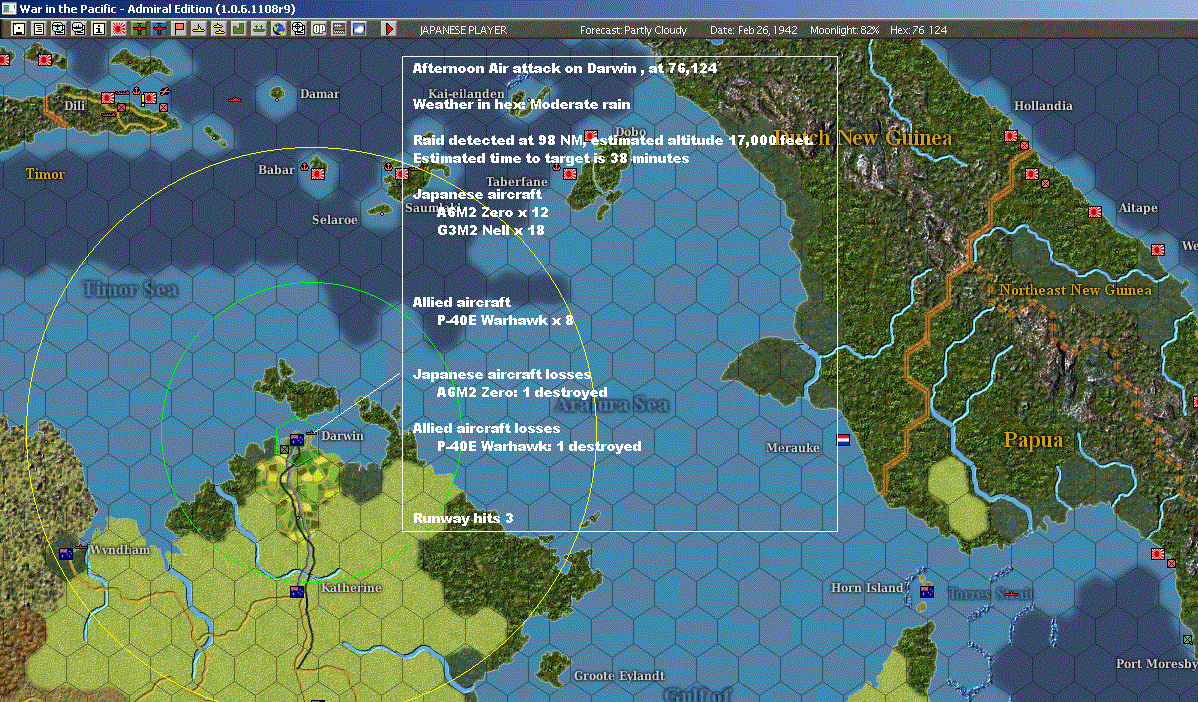The width and height of the screenshot is (1198, 702).
Task: Click 'Afternoon Air attack on Darwin' heading
Action: click(x=524, y=68)
